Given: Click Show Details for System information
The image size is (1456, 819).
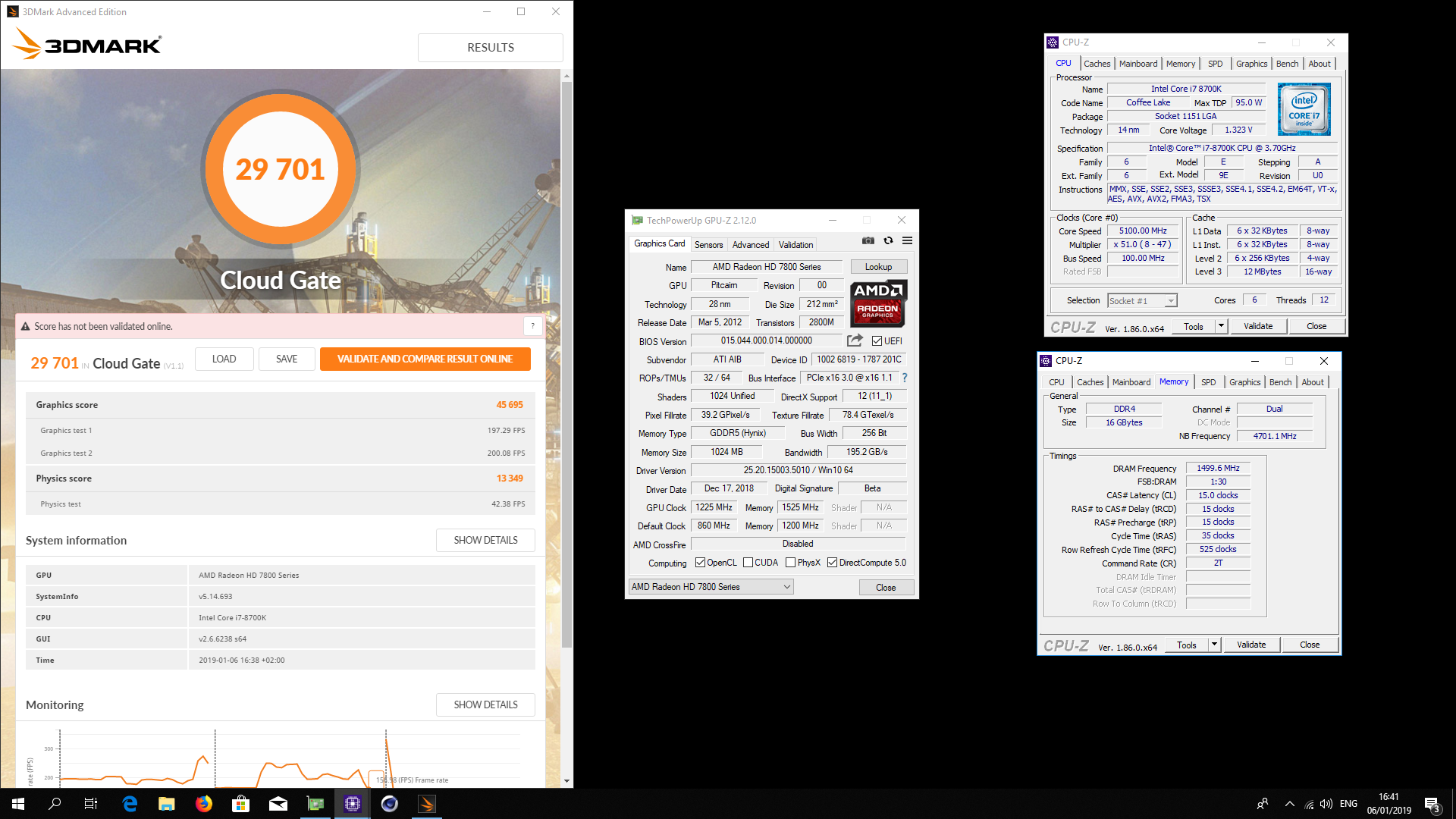Looking at the screenshot, I should coord(485,540).
